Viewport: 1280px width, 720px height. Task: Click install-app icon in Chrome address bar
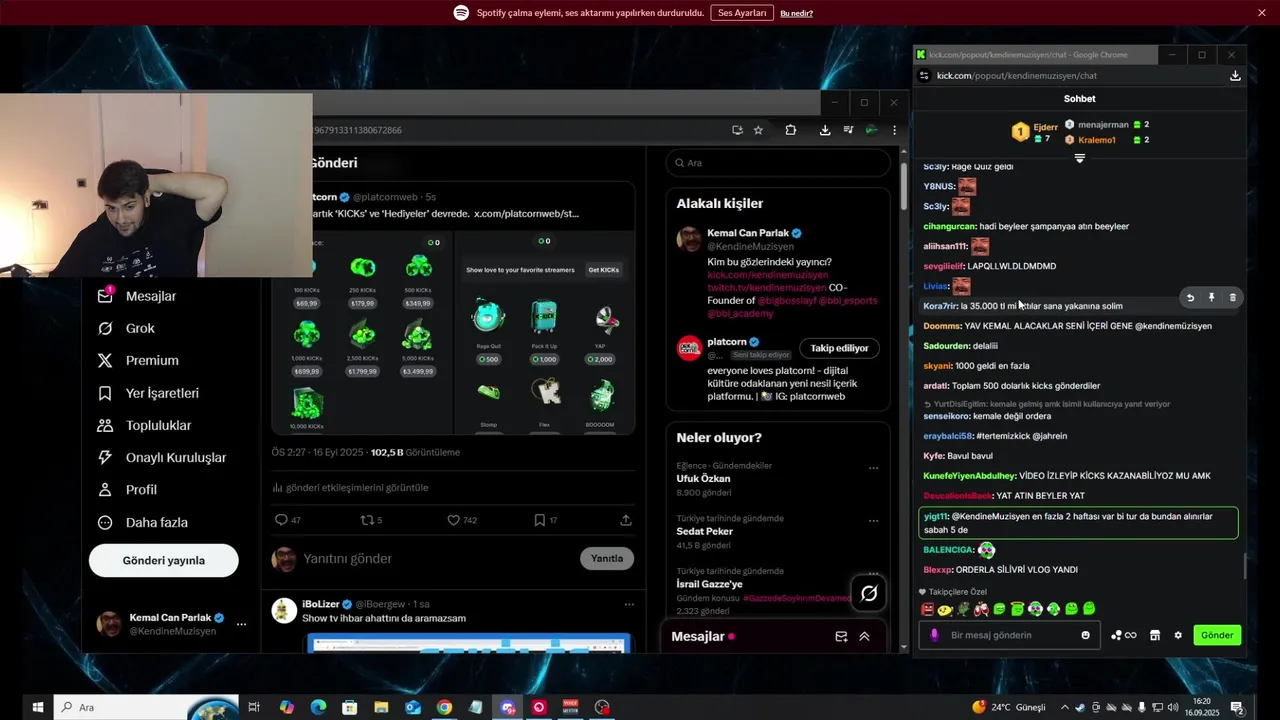pos(737,130)
